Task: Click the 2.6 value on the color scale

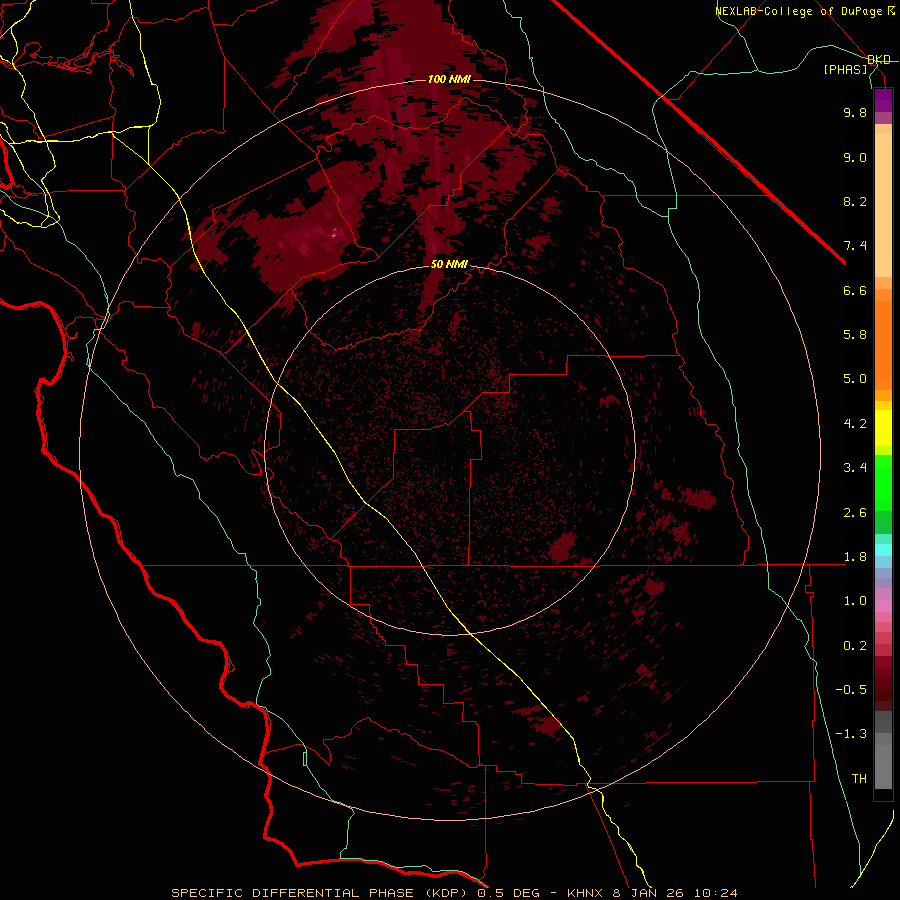Action: click(855, 513)
